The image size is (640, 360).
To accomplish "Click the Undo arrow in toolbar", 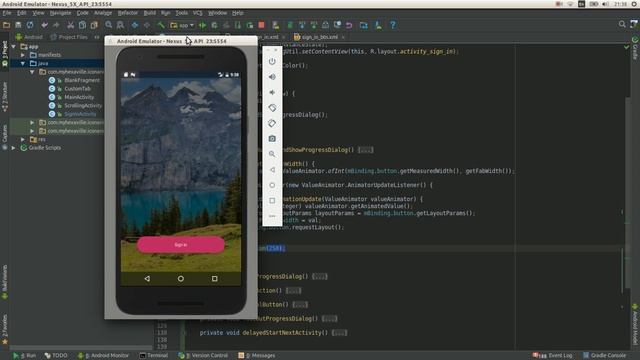I will click(x=44, y=25).
